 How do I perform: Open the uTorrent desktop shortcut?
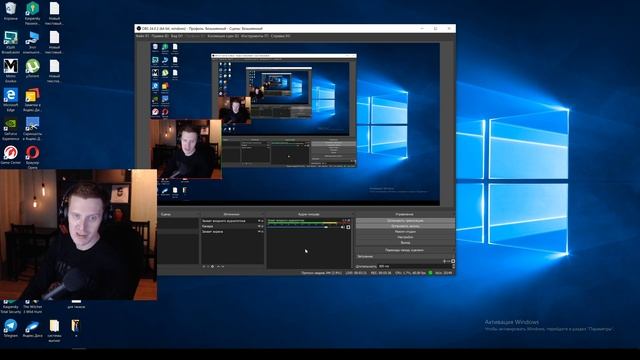coord(32,68)
